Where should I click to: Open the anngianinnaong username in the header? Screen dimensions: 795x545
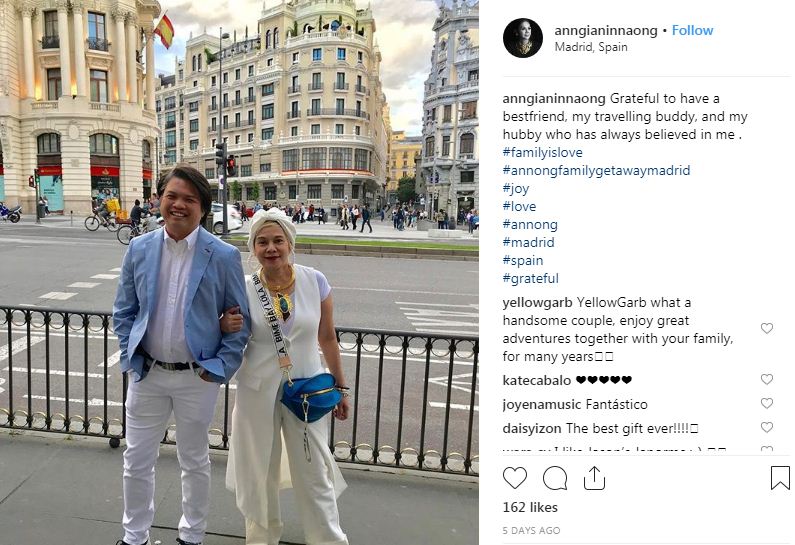click(x=606, y=30)
